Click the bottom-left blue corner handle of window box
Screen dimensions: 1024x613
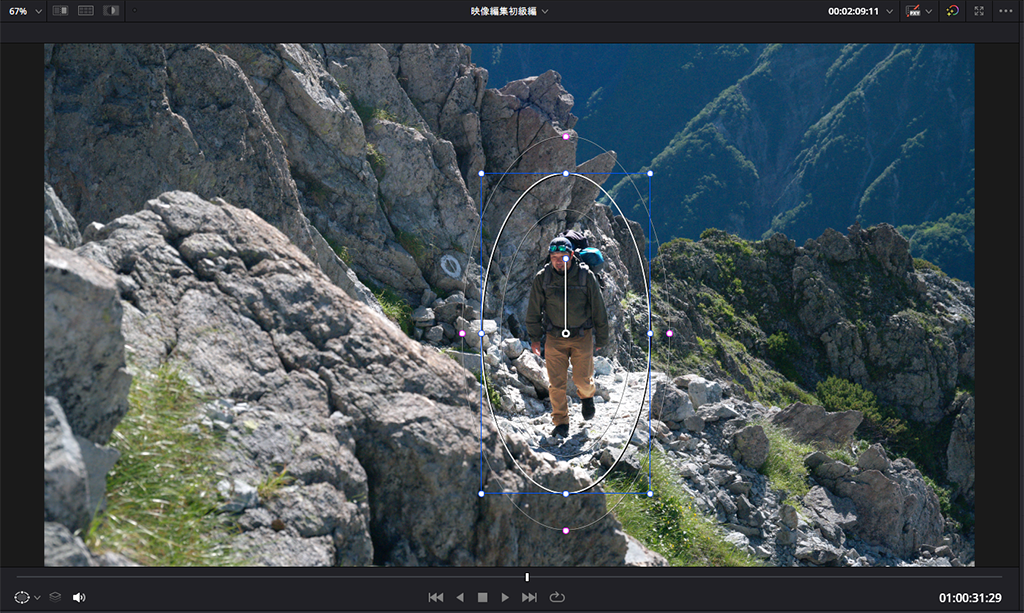481,494
